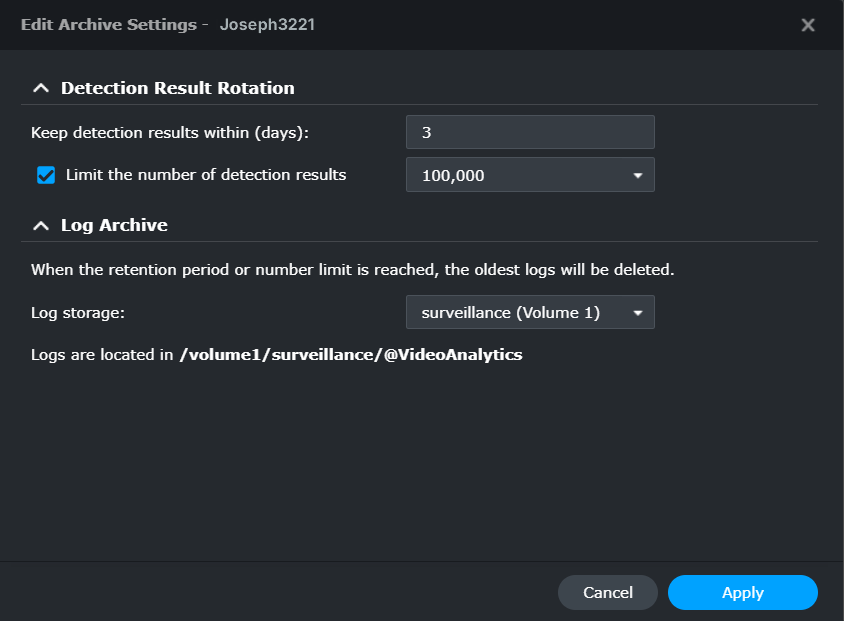Click the arrow on the surveillance volume dropdown

tap(638, 313)
